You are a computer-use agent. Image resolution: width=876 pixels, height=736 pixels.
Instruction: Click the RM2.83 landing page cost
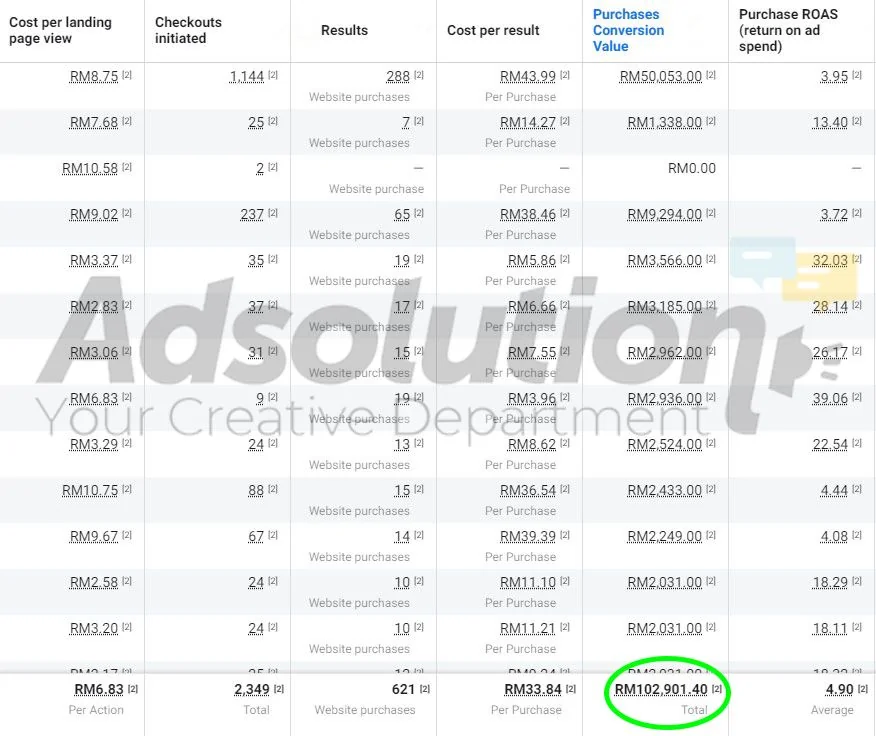pyautogui.click(x=94, y=306)
